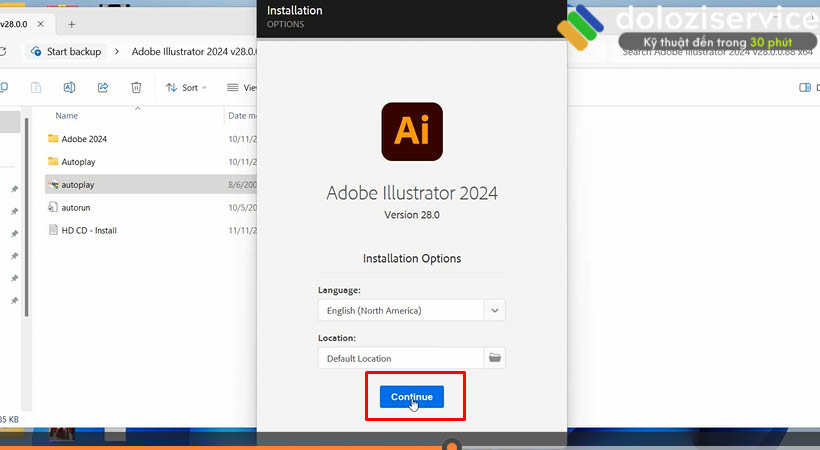Select the English (North America) language box
Screen dimensions: 820x450
[x=400, y=310]
